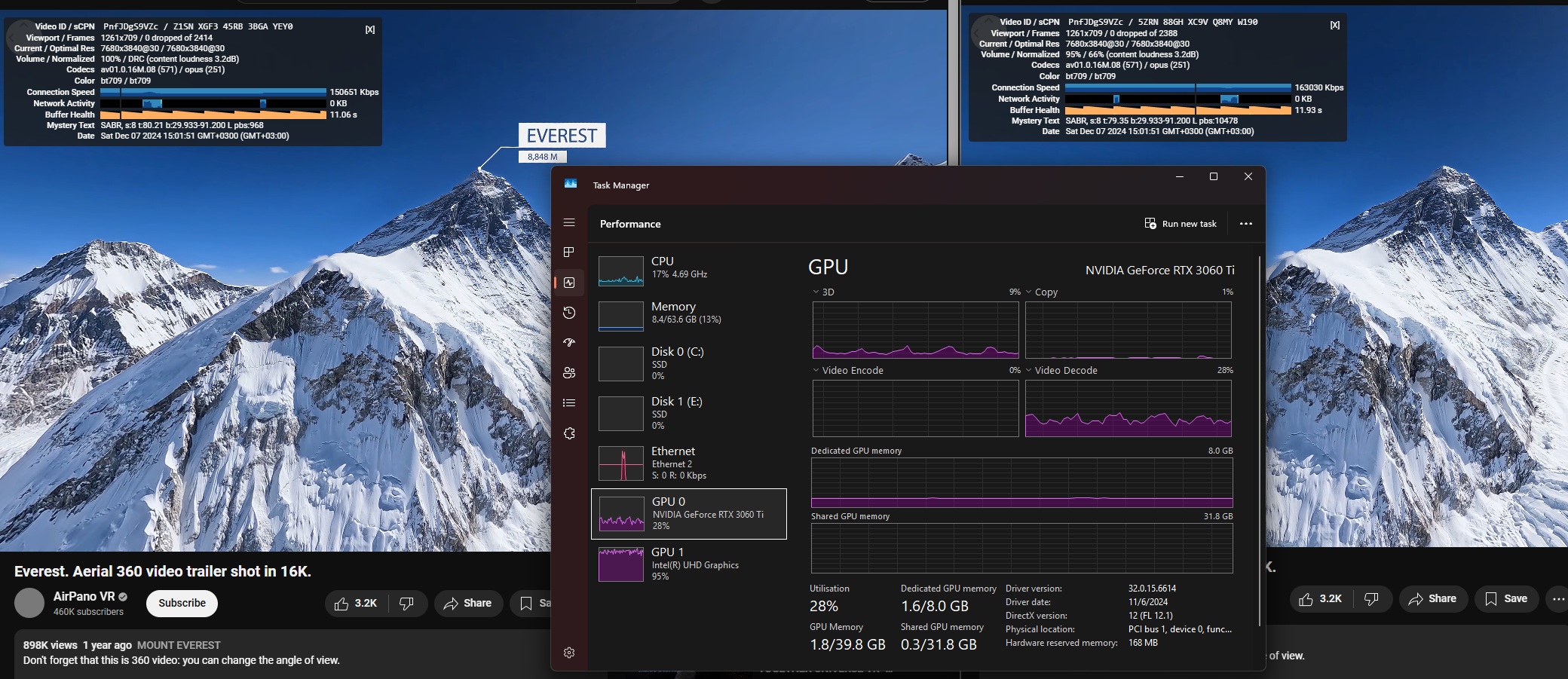1568x679 pixels.
Task: Like the video in the left YouTube window
Action: coord(356,604)
